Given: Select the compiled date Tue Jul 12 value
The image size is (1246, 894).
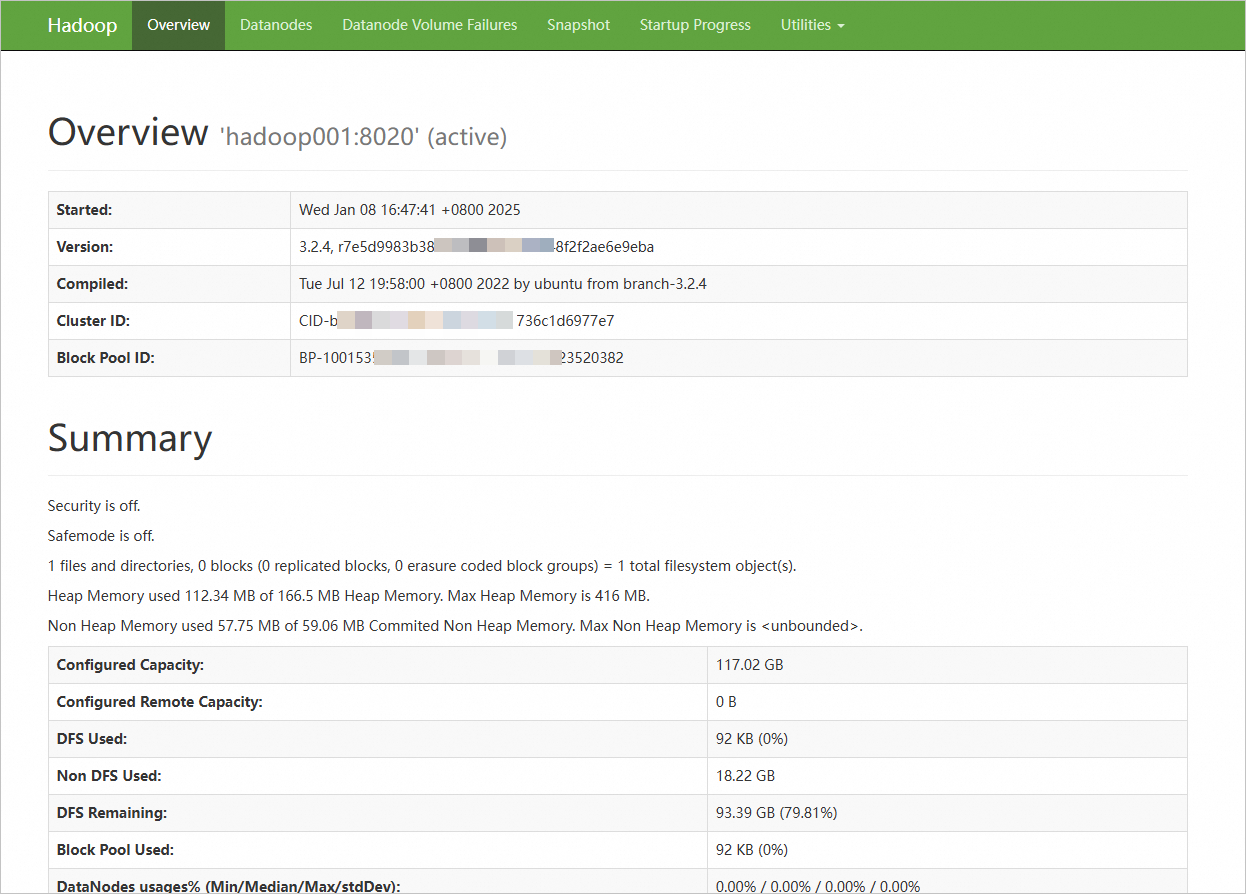Looking at the screenshot, I should tap(503, 284).
